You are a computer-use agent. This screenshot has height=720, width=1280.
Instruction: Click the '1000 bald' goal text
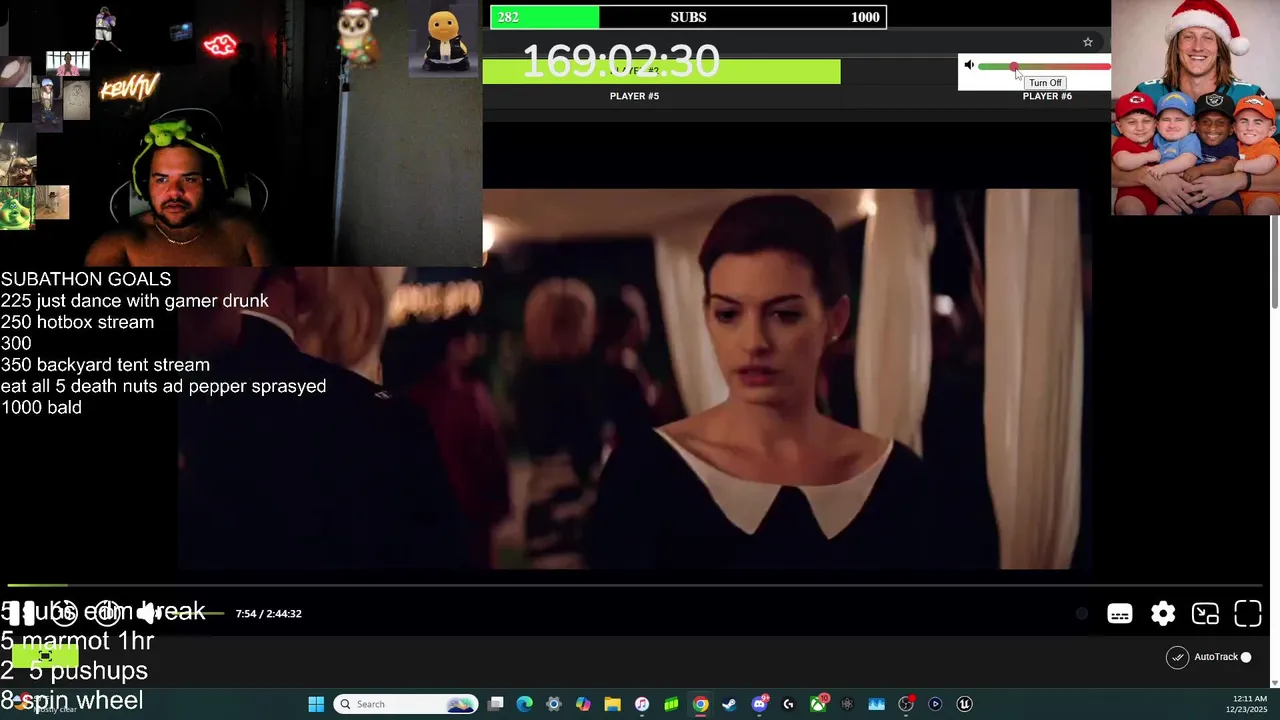pos(41,407)
